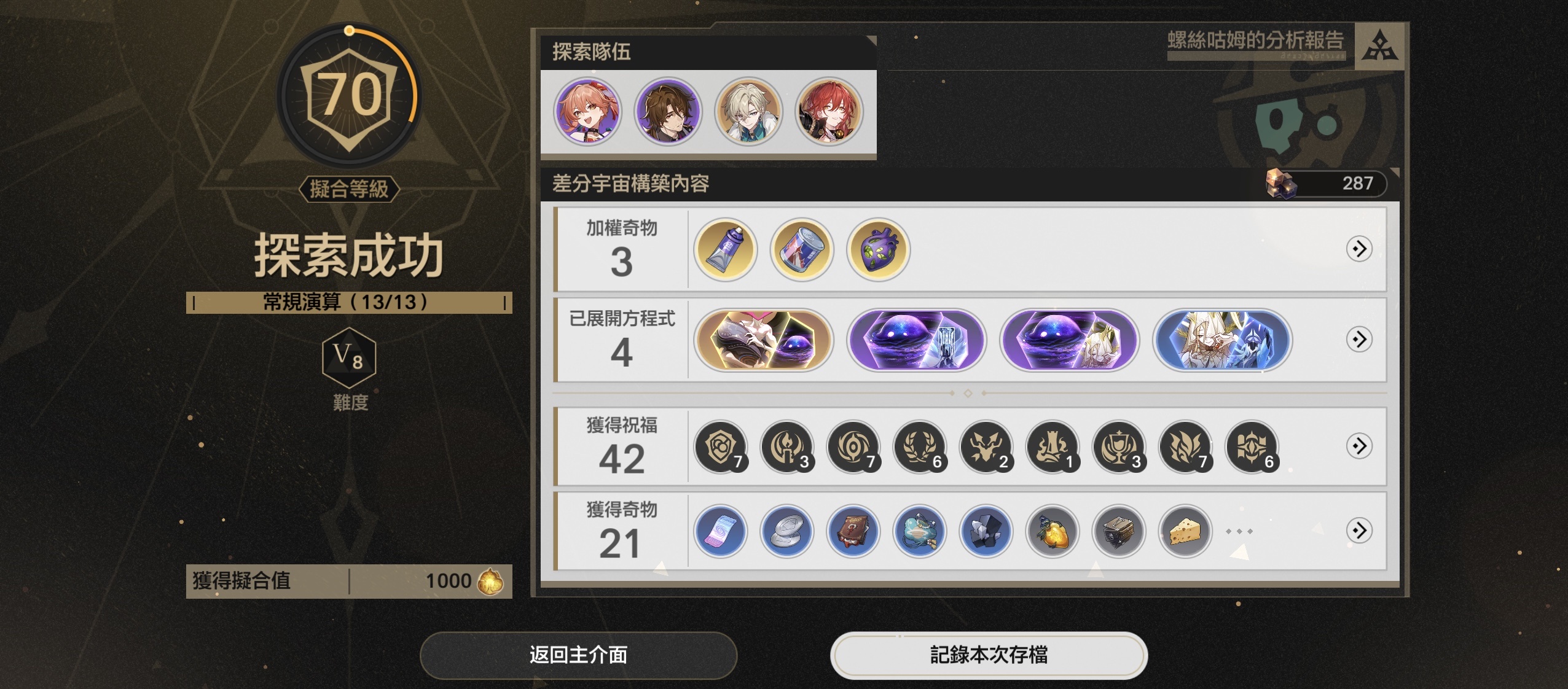Select the pink-haired character portrait
This screenshot has width=1568, height=689.
(587, 112)
